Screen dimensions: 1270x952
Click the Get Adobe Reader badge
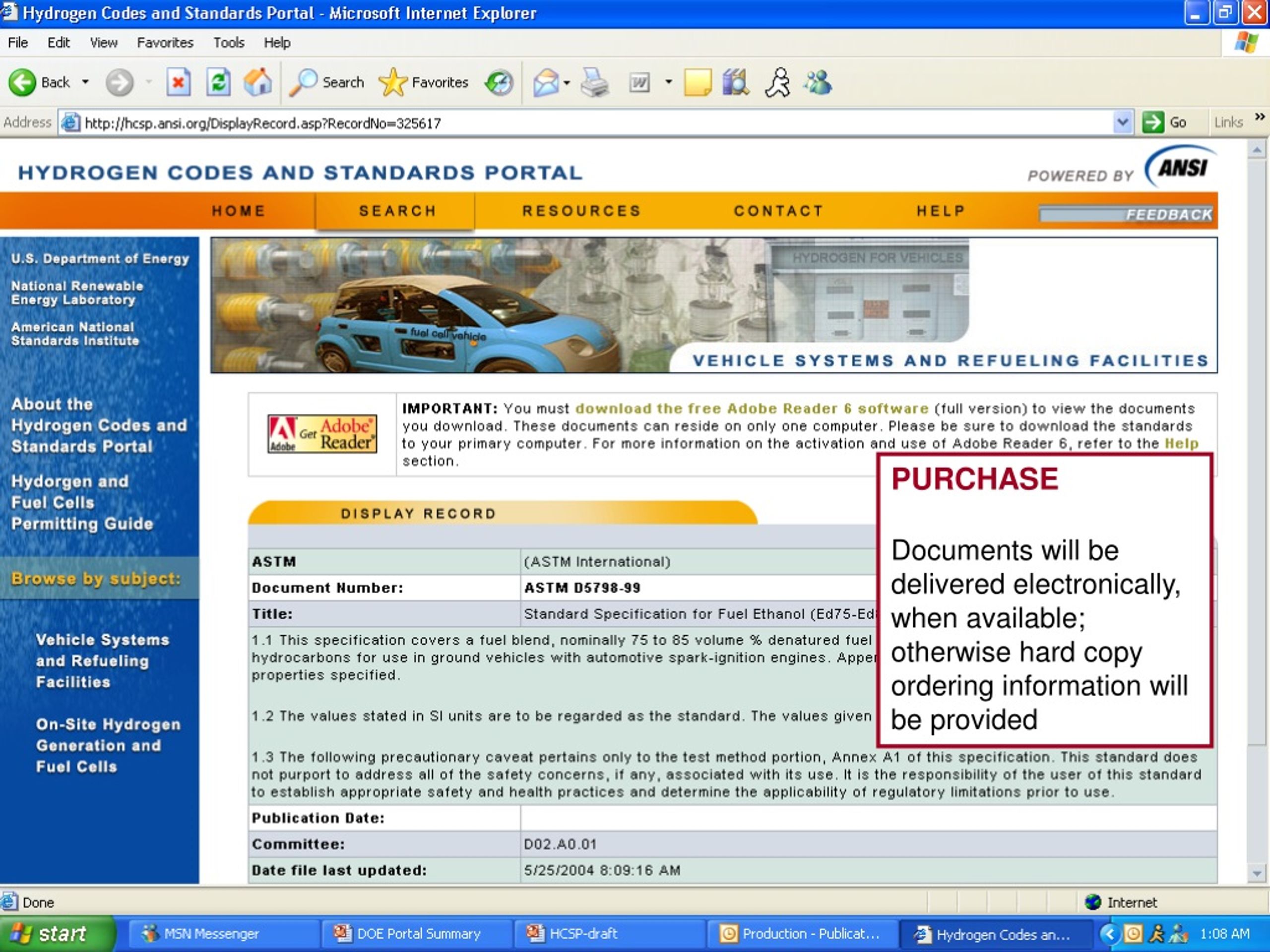[x=322, y=434]
